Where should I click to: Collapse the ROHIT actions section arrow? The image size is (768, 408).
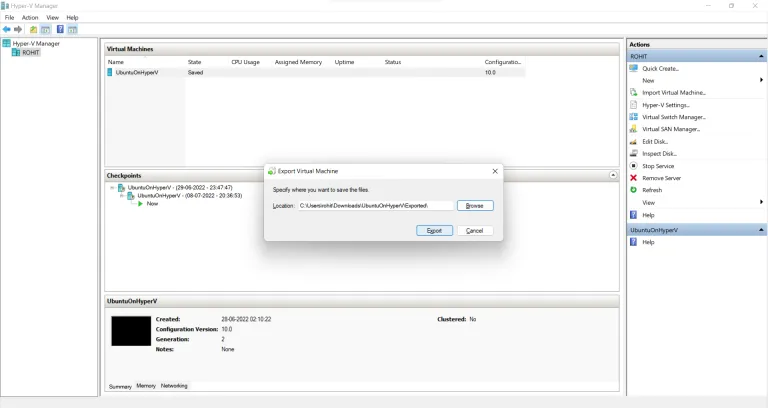pos(761,56)
